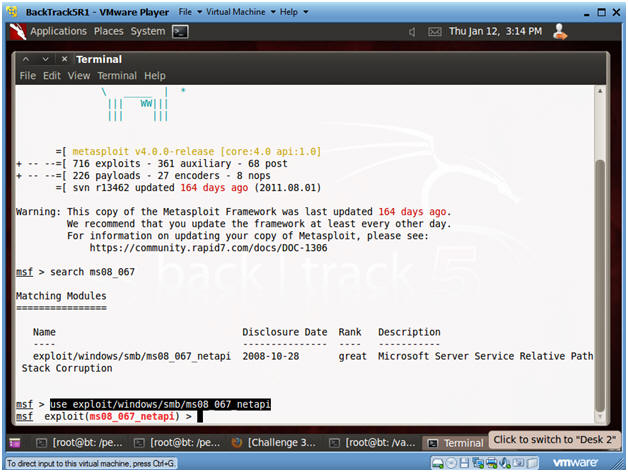Click the 'Name' column header
Screen dimensions: 628x472
click(44, 332)
